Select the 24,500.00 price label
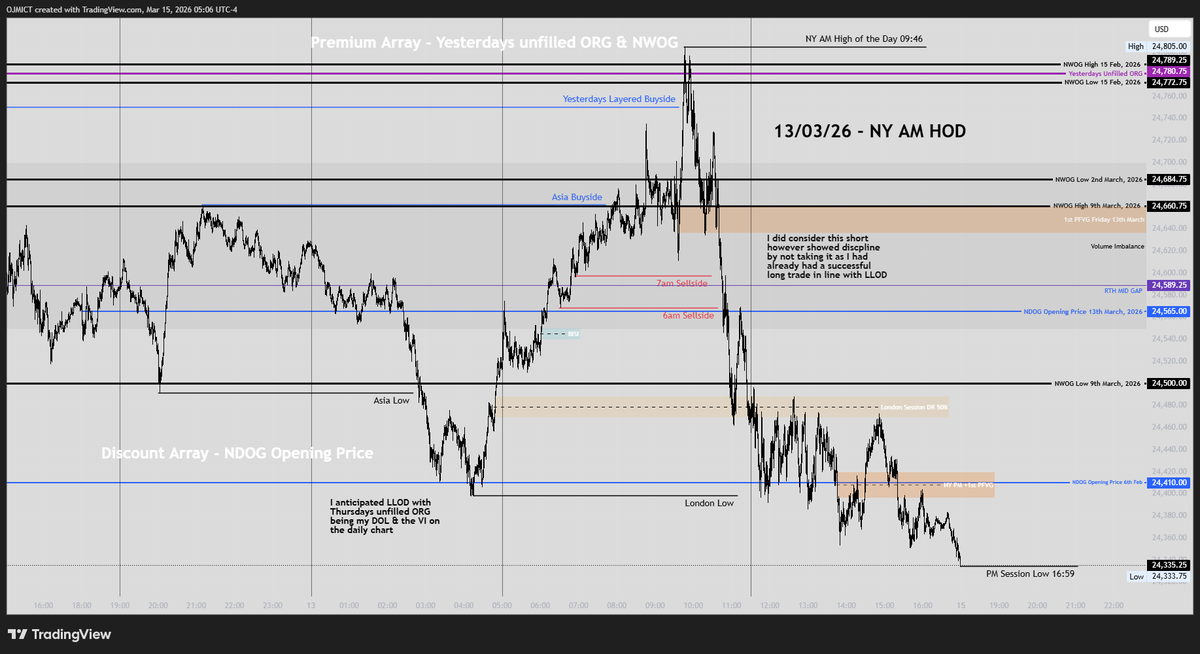The height and width of the screenshot is (654, 1200). click(1168, 383)
